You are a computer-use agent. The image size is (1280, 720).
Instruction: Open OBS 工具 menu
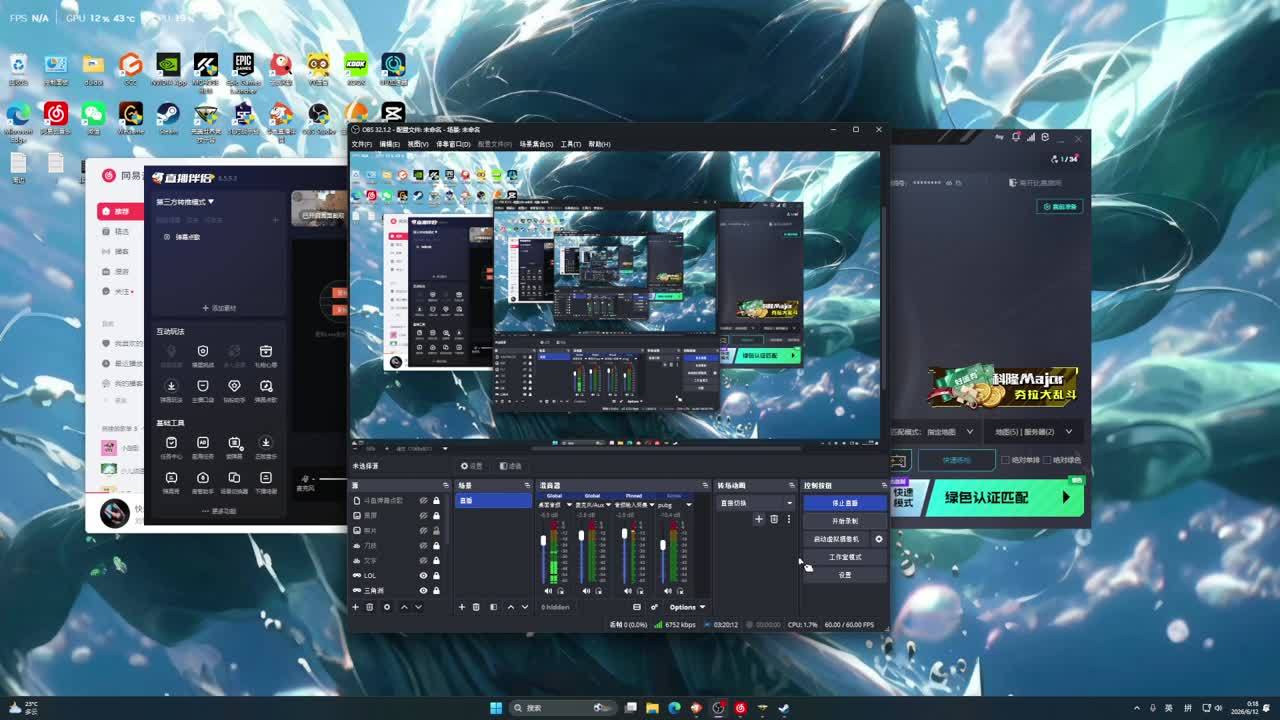570,144
